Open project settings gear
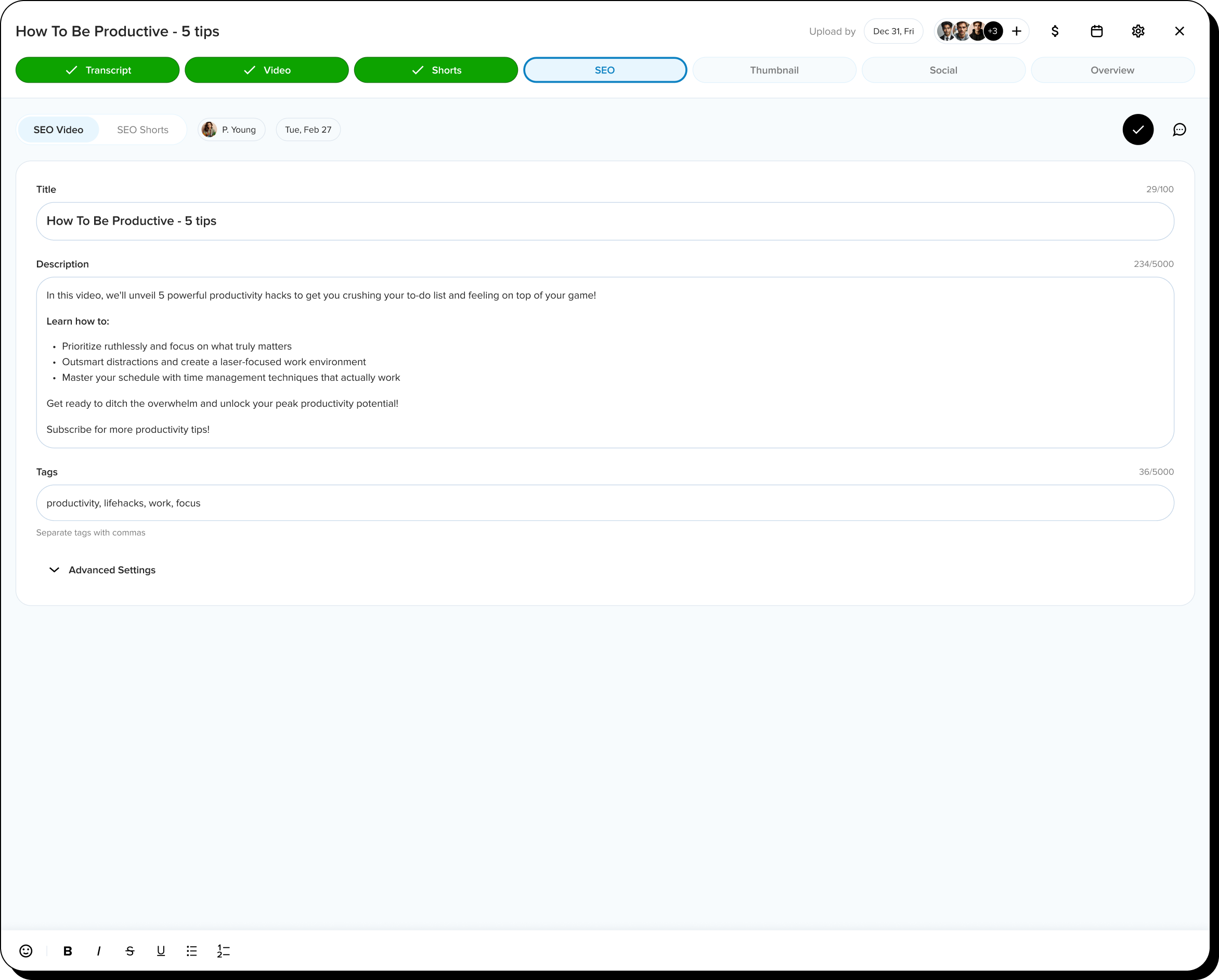The image size is (1219, 980). (x=1137, y=31)
